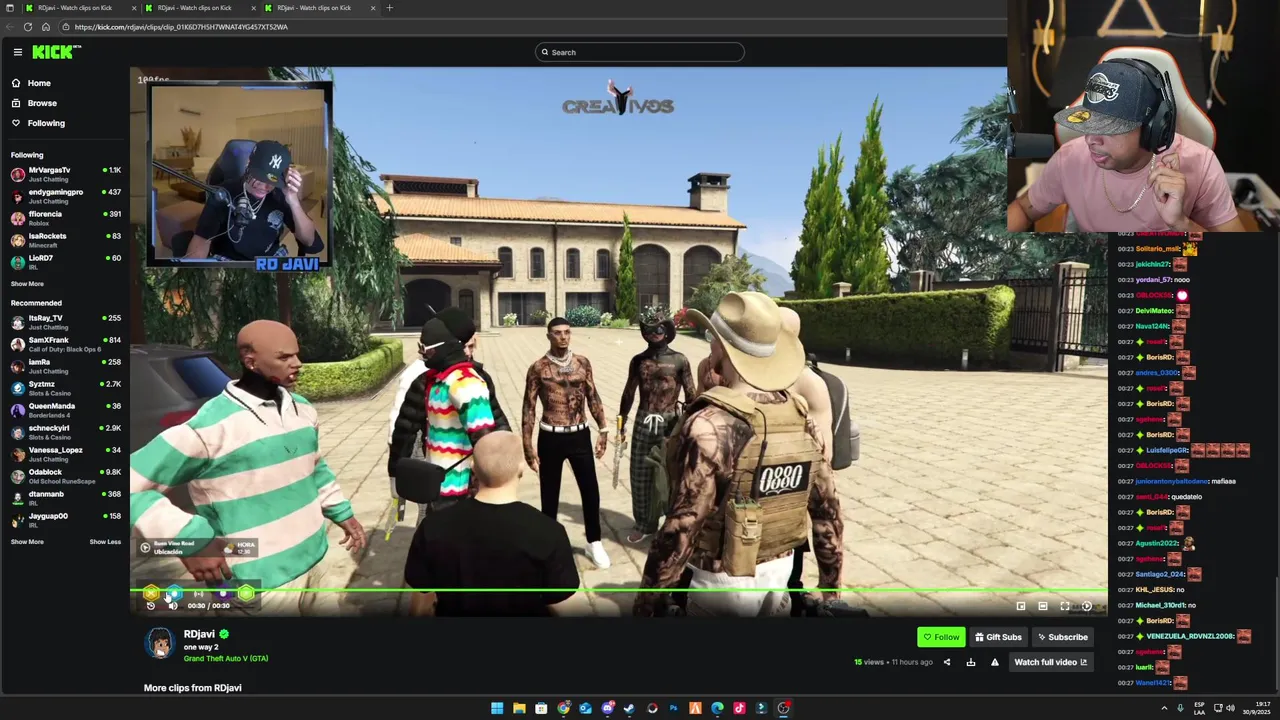Open Google Chrome from the taskbar
This screenshot has height=720, width=1280.
tap(563, 708)
